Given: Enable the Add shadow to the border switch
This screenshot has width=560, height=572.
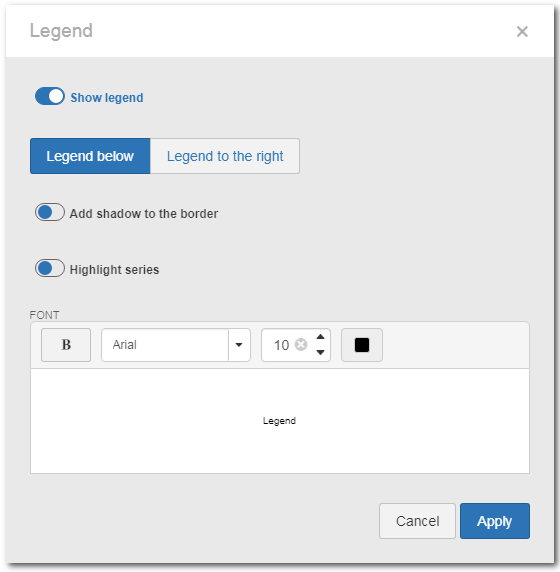Looking at the screenshot, I should (x=50, y=212).
